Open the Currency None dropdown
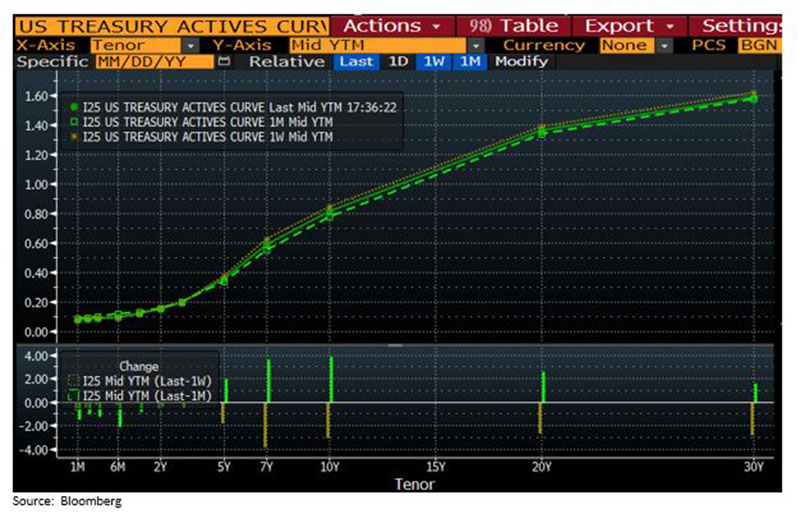The image size is (800, 518). (665, 45)
